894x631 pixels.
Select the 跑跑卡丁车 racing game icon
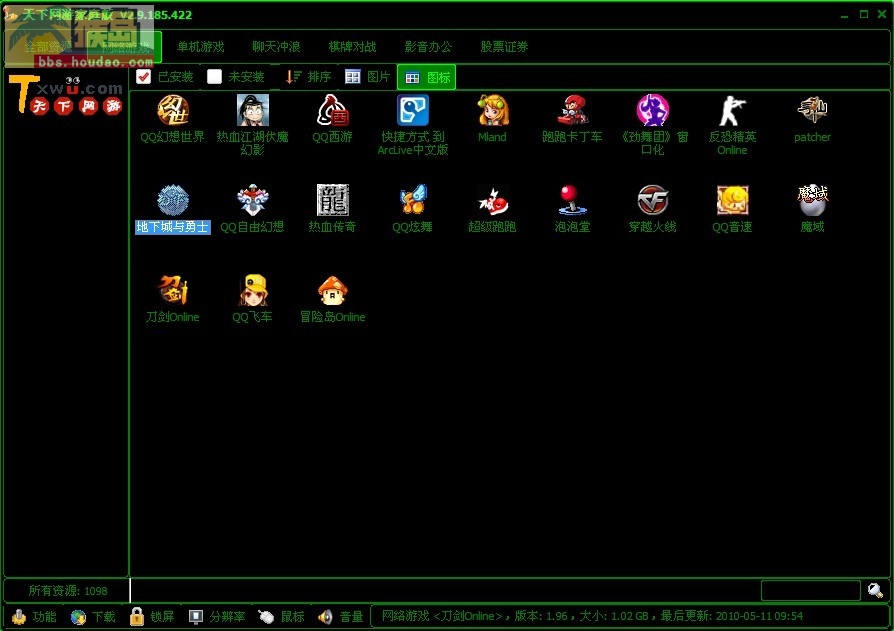572,111
